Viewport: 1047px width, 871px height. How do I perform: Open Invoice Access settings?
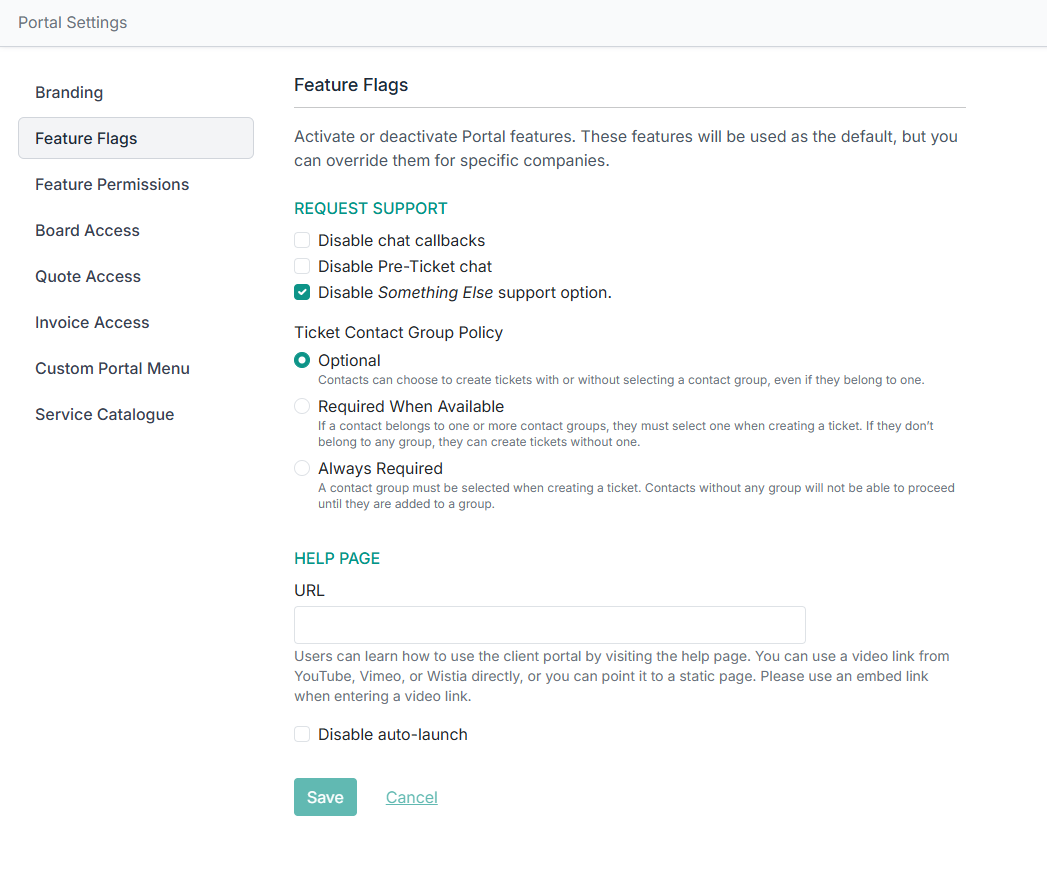92,323
